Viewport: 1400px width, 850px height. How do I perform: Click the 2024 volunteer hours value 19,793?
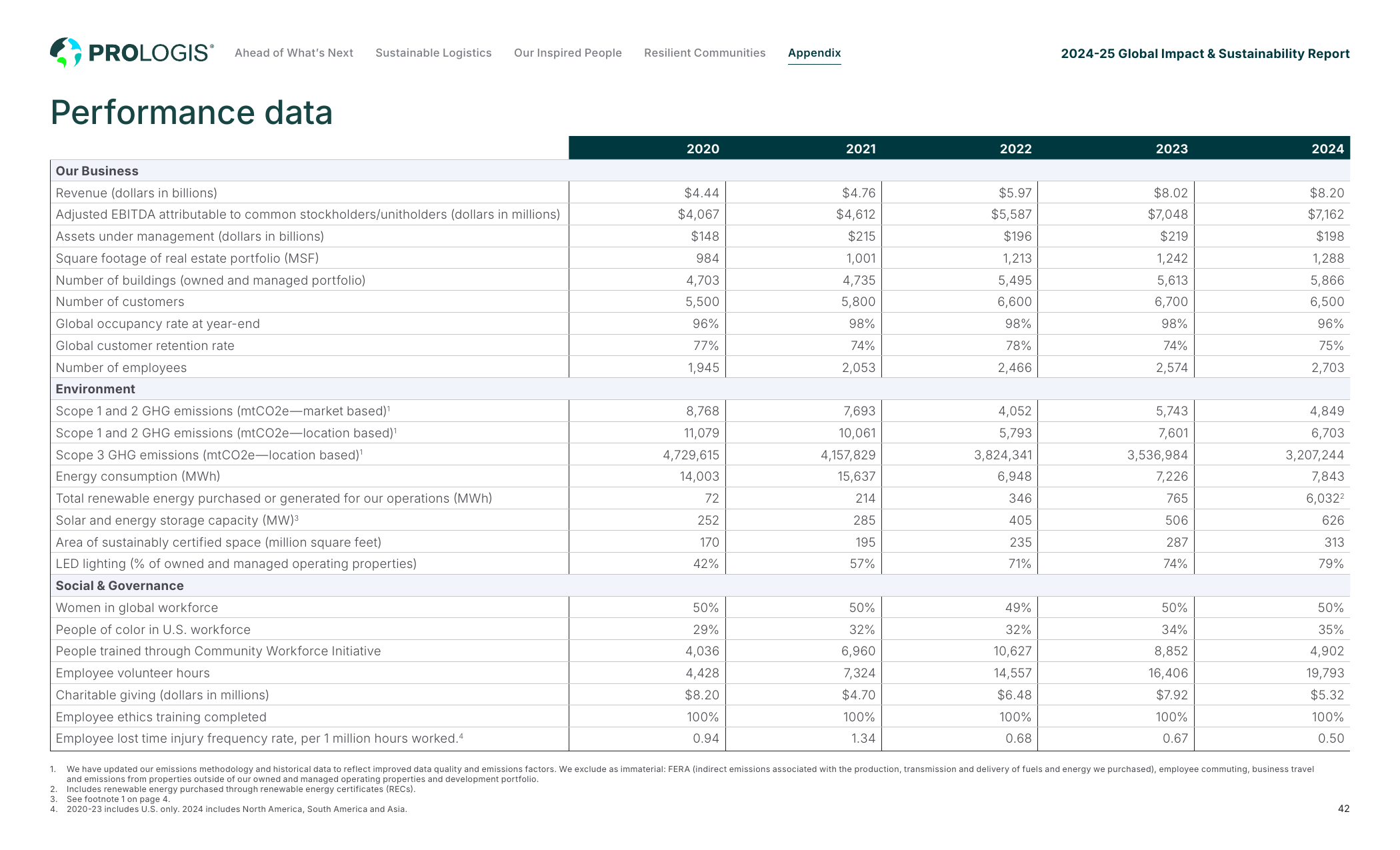[x=1325, y=673]
